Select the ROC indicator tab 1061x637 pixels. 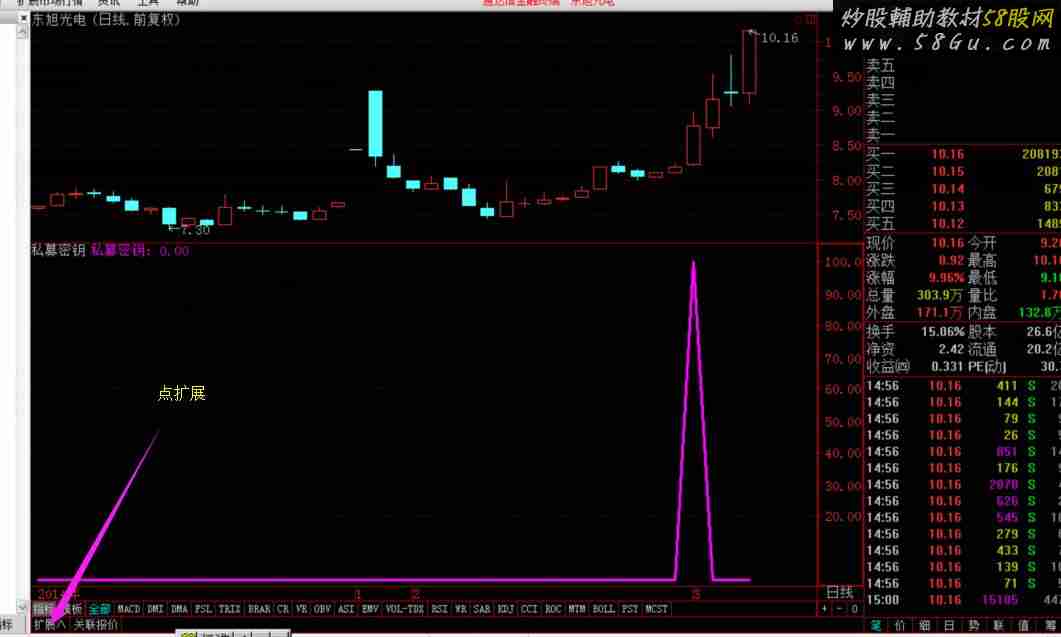(553, 609)
